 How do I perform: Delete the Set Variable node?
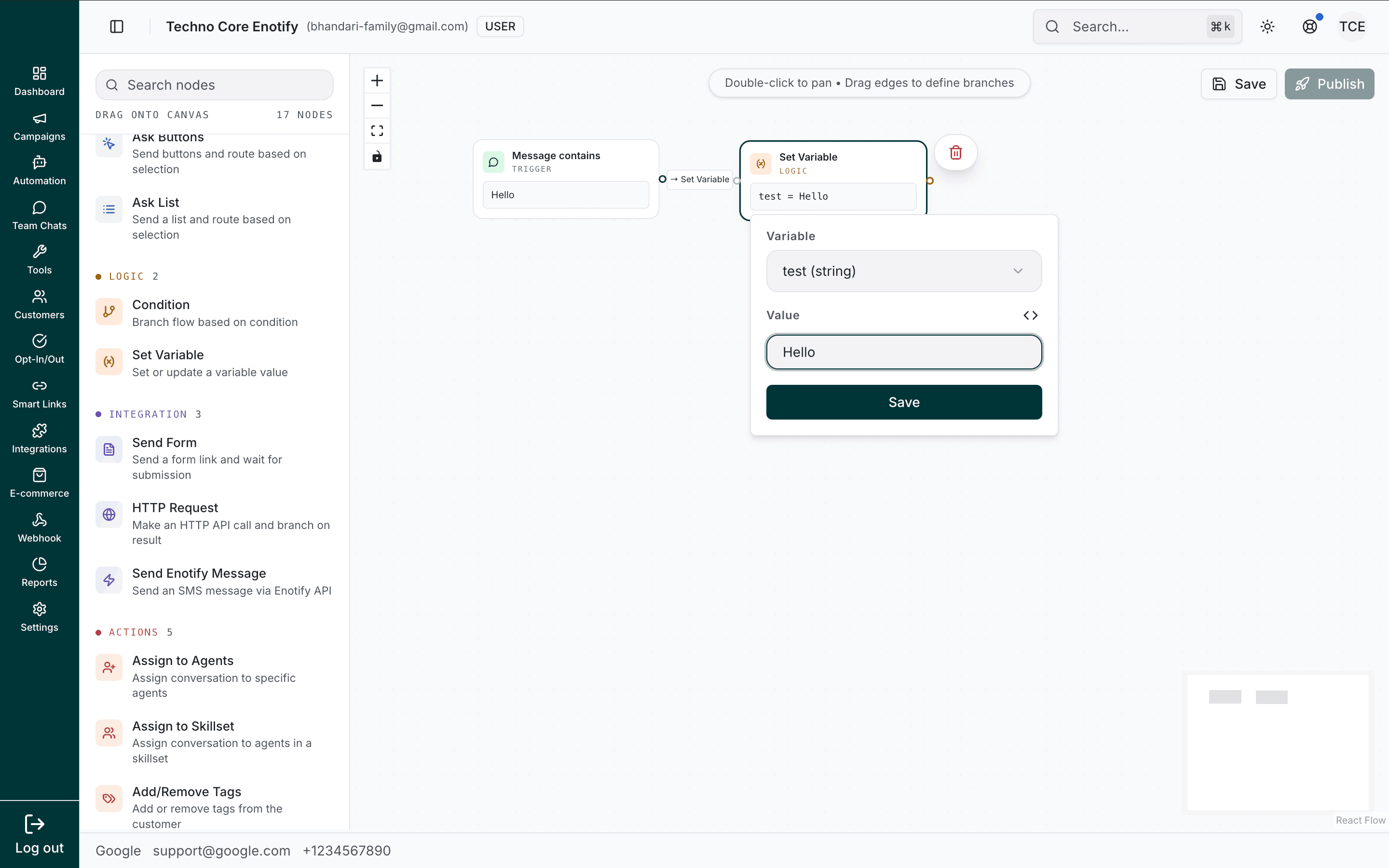click(x=955, y=153)
